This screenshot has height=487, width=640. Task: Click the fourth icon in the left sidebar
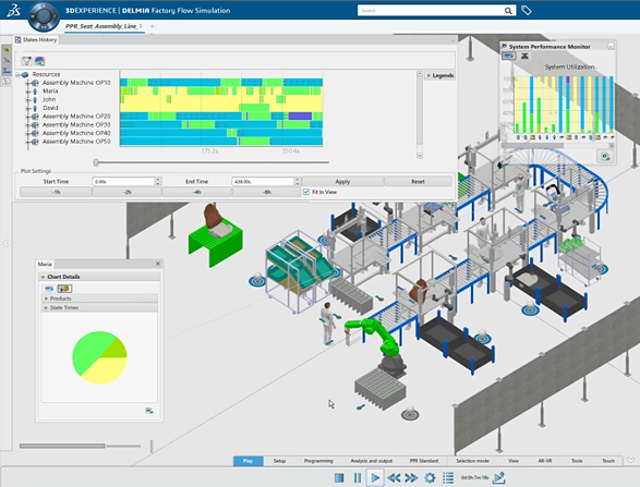point(6,81)
